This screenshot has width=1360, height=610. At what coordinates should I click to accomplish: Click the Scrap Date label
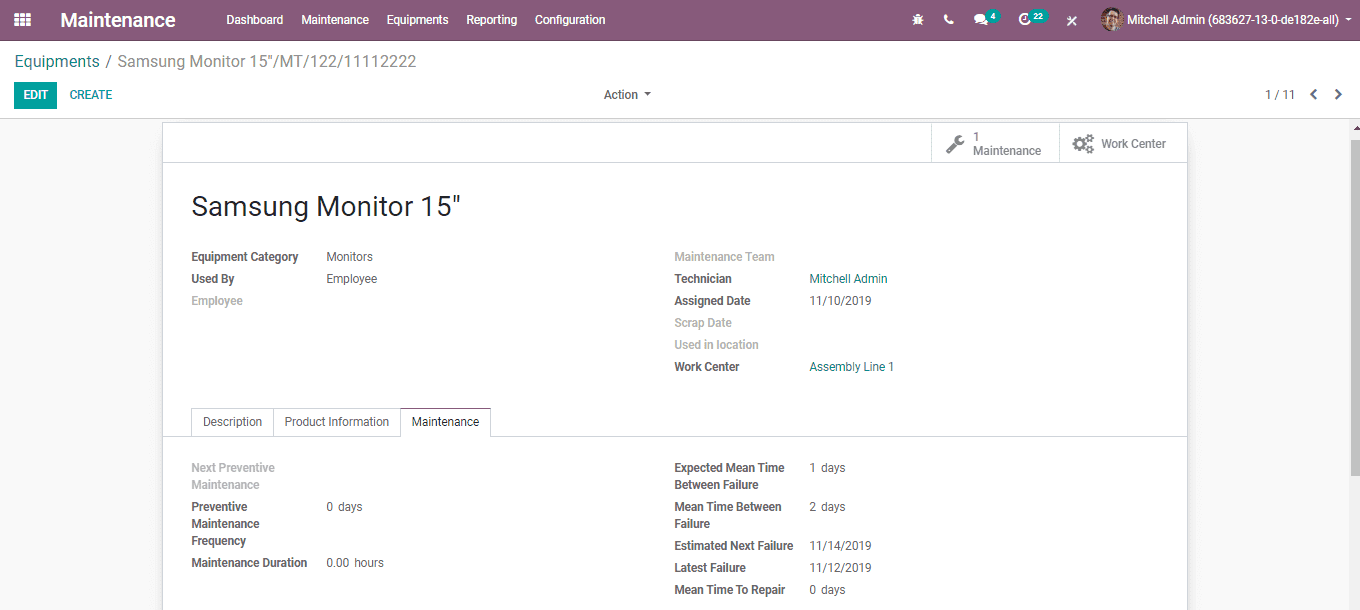click(x=703, y=323)
